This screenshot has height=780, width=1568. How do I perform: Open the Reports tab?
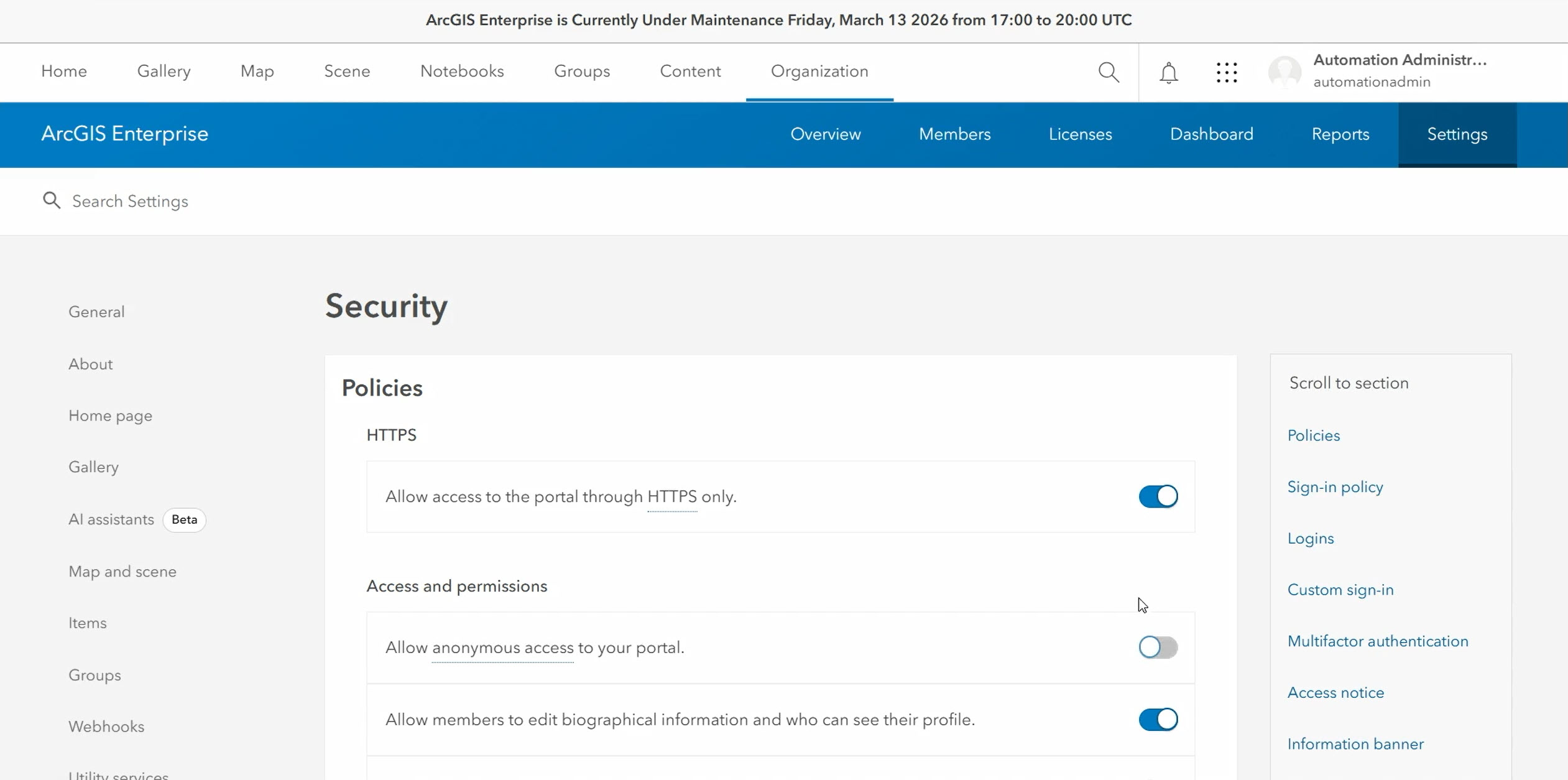(x=1340, y=134)
